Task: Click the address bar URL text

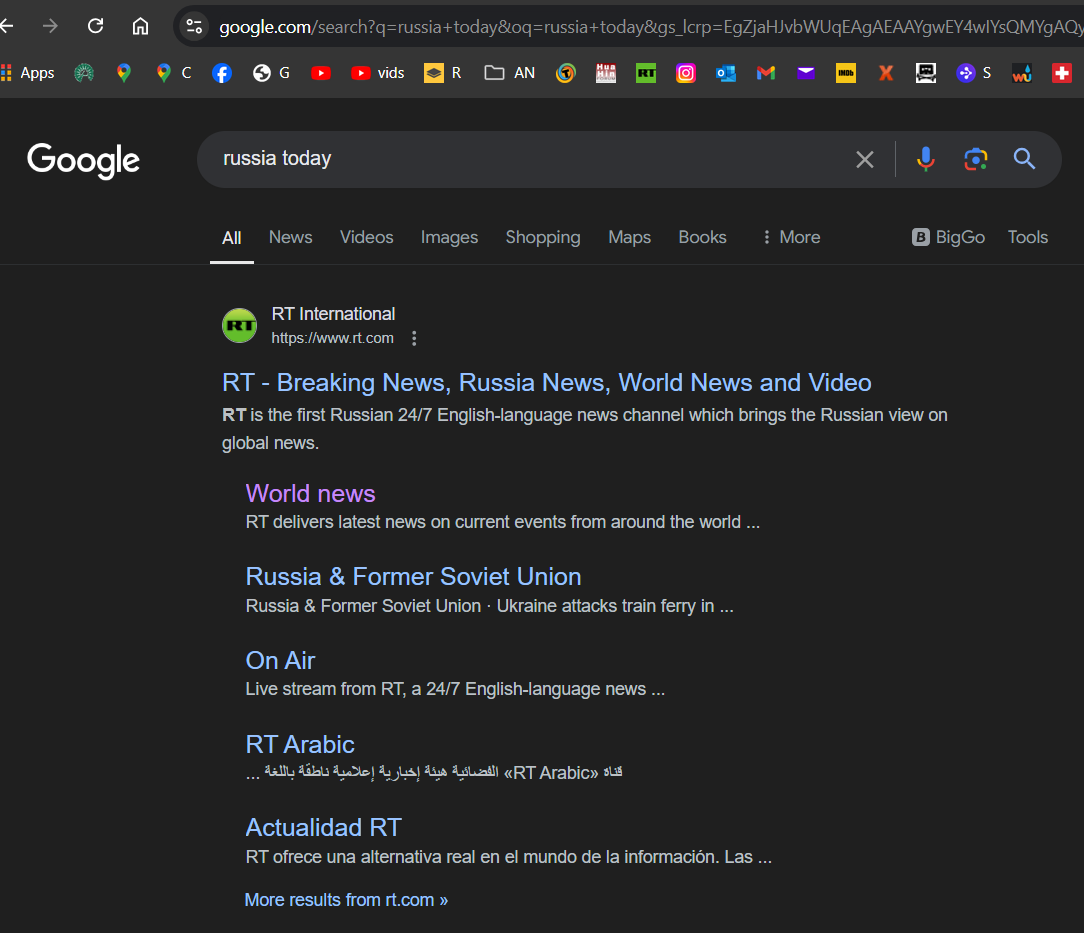Action: (x=650, y=27)
